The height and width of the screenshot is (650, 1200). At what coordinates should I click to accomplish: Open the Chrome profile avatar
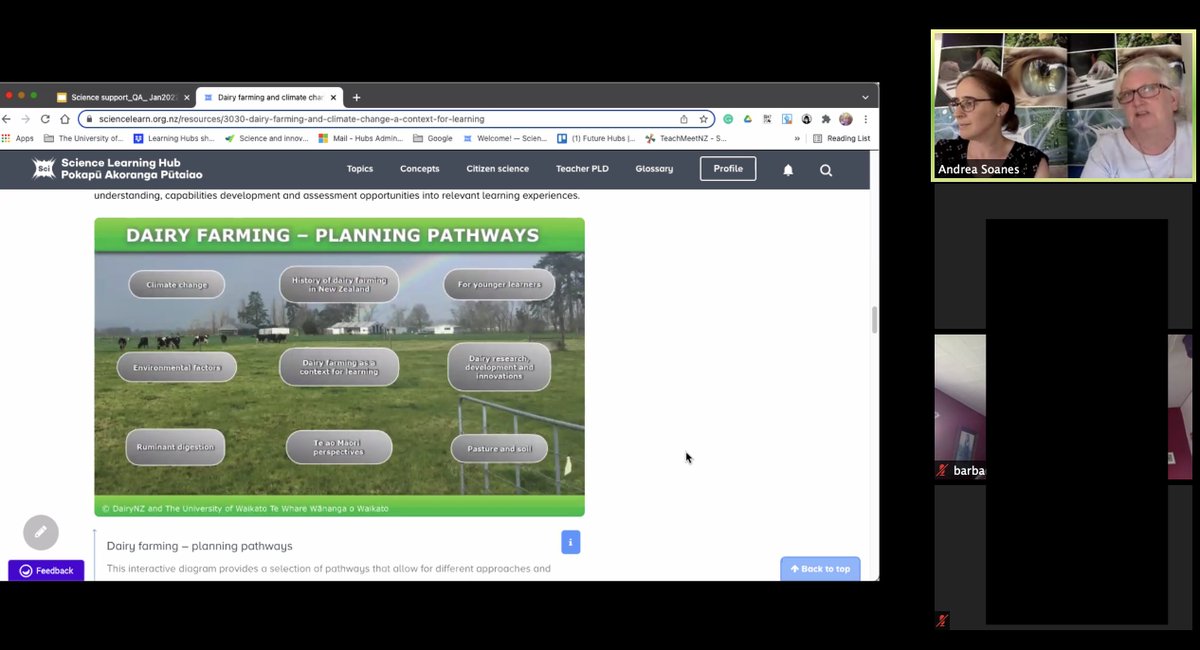click(846, 118)
